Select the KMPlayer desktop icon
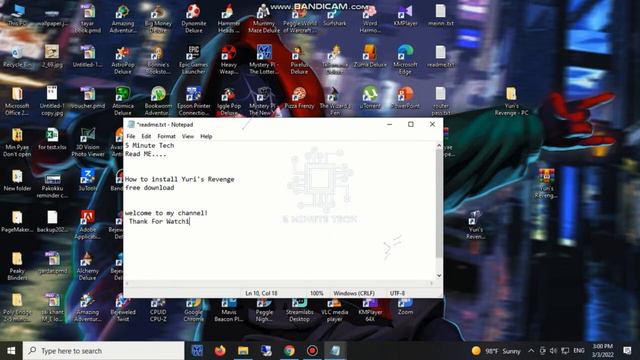The width and height of the screenshot is (640, 360). click(405, 16)
